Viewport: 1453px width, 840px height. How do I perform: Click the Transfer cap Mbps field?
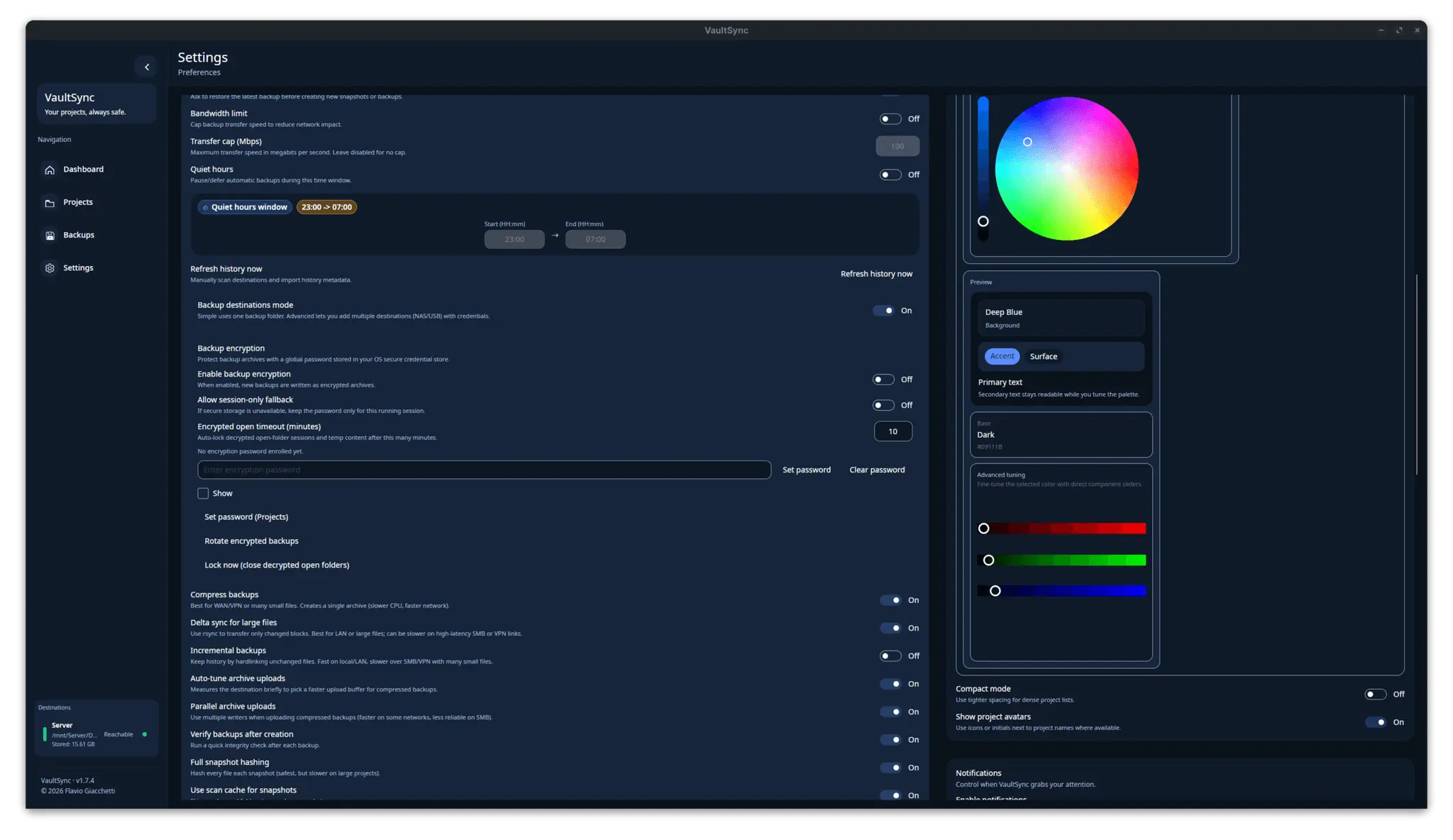pos(897,146)
